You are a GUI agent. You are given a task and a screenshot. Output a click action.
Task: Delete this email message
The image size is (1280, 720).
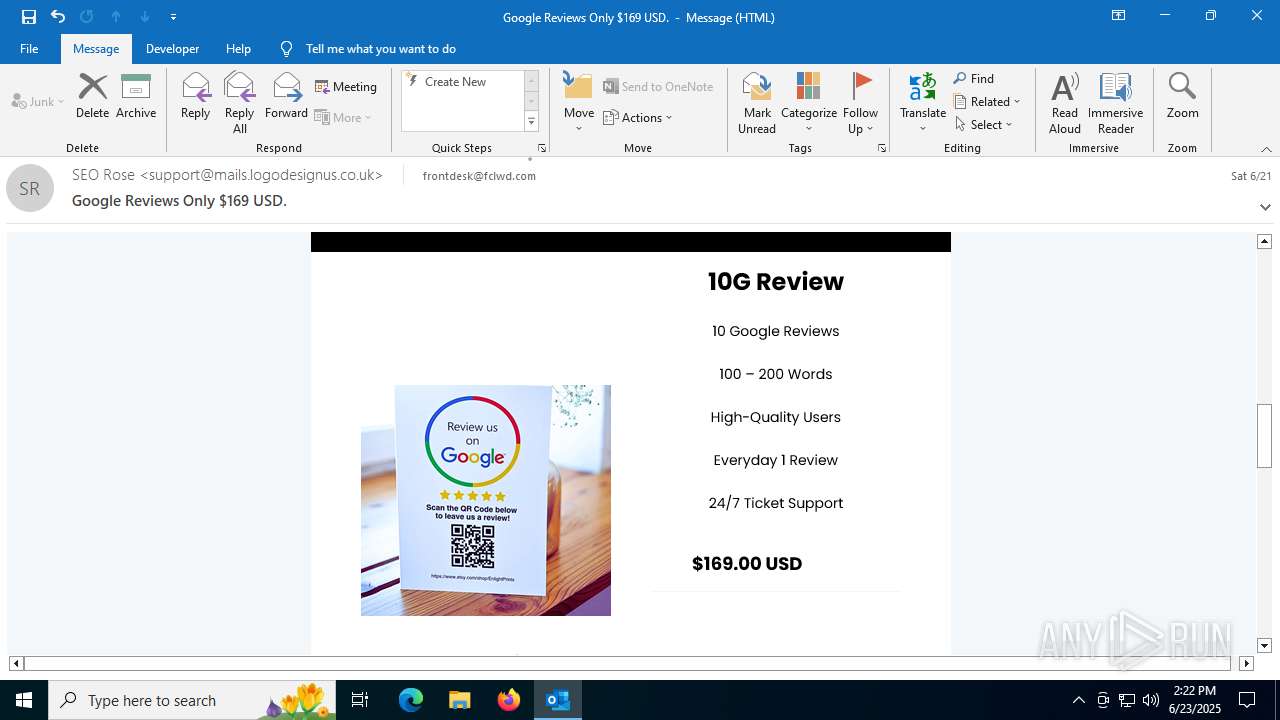click(92, 96)
